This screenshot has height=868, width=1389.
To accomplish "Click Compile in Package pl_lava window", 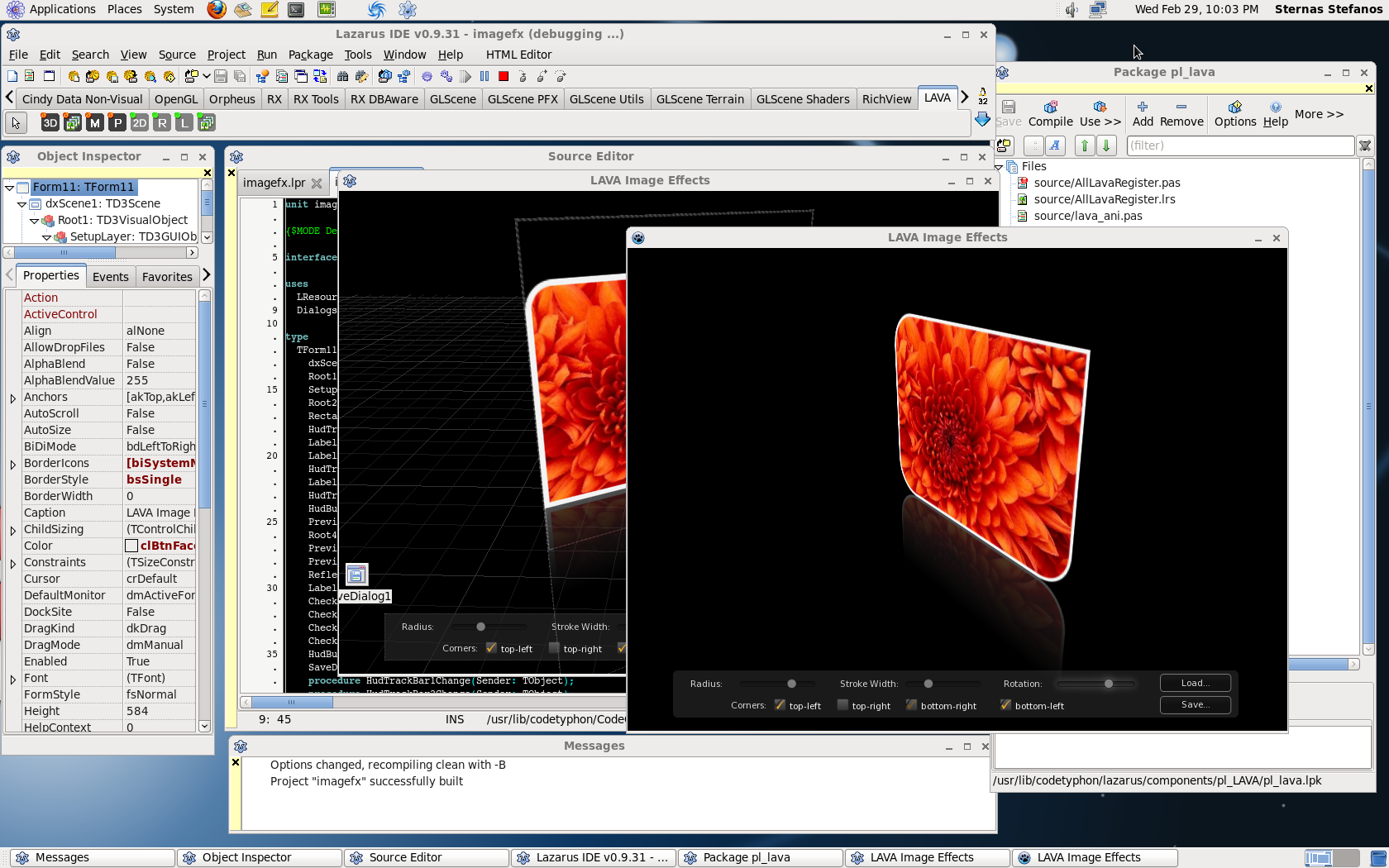I will point(1050,113).
